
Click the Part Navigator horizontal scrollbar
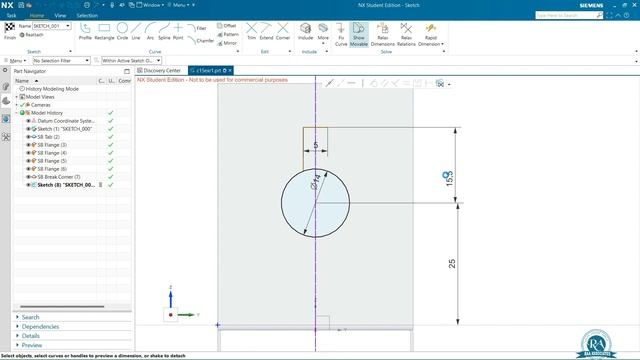(x=62, y=307)
